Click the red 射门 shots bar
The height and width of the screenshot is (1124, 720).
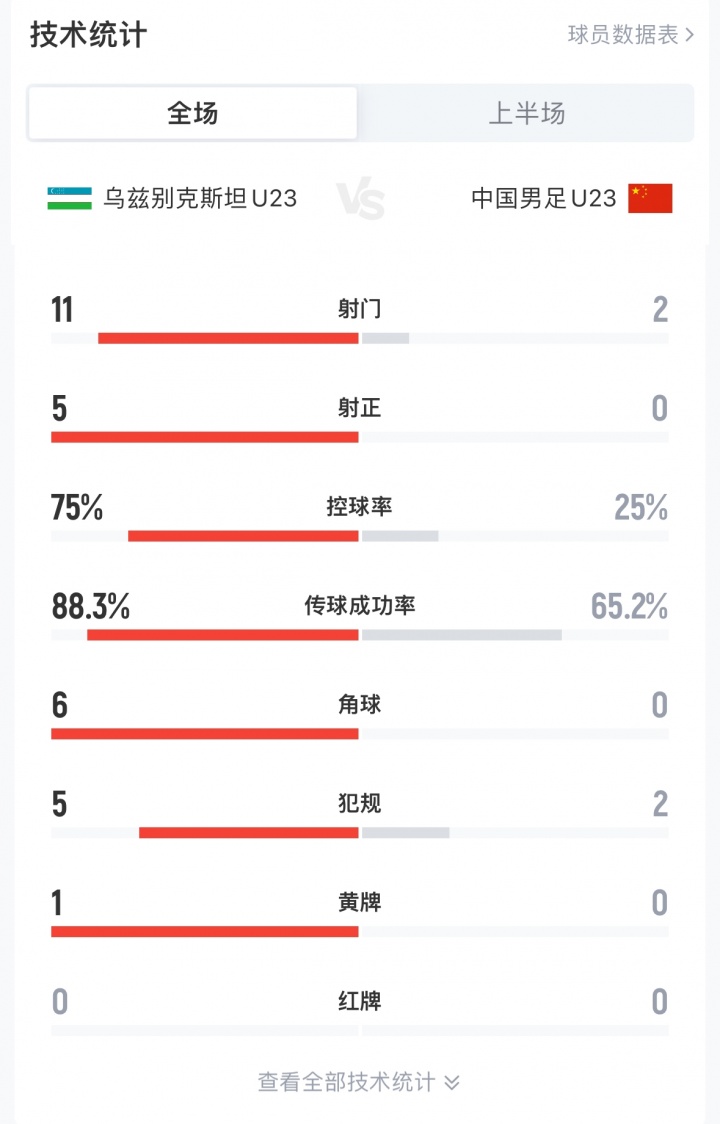[228, 338]
